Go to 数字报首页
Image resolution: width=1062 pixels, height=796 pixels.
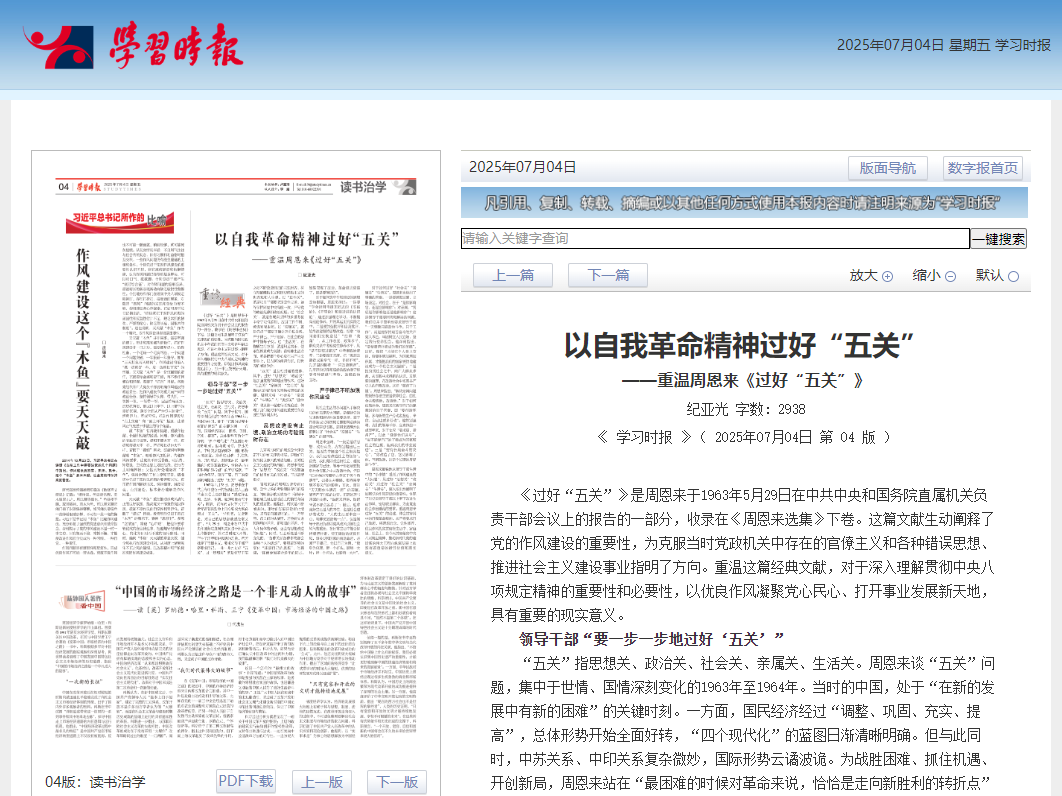click(983, 168)
